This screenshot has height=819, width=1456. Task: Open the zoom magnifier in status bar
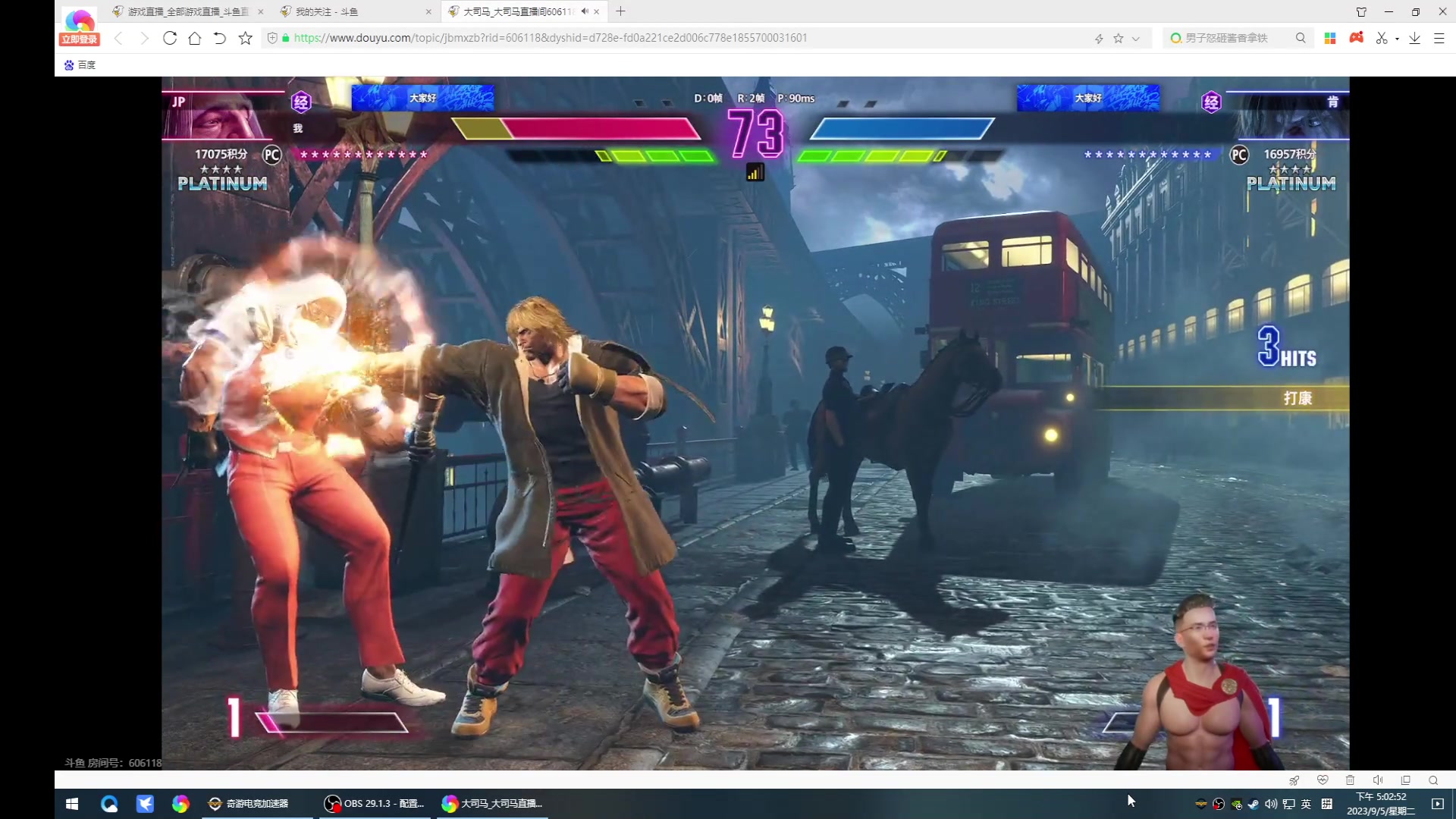(1433, 780)
